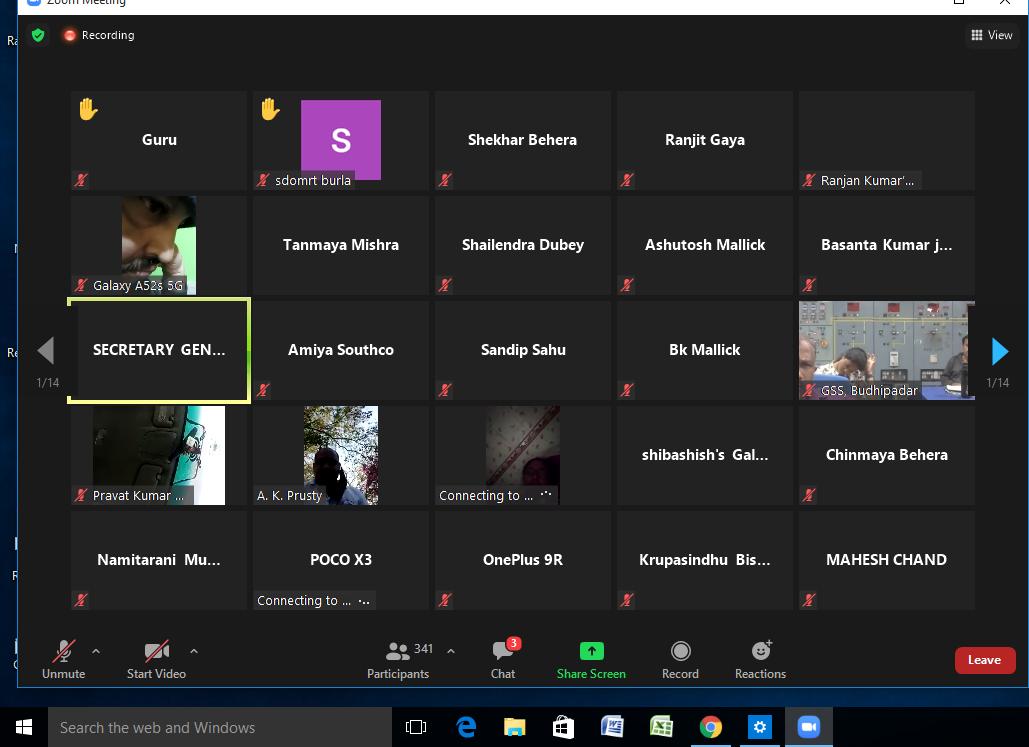Select the GSS, Budhipadar video tile
This screenshot has height=747, width=1029.
887,351
